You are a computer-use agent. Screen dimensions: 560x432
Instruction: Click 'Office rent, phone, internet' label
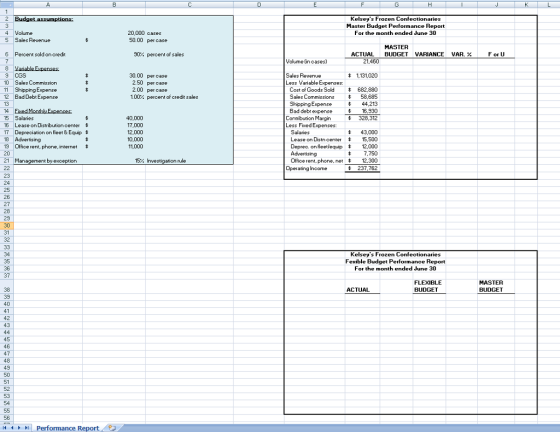click(x=46, y=147)
